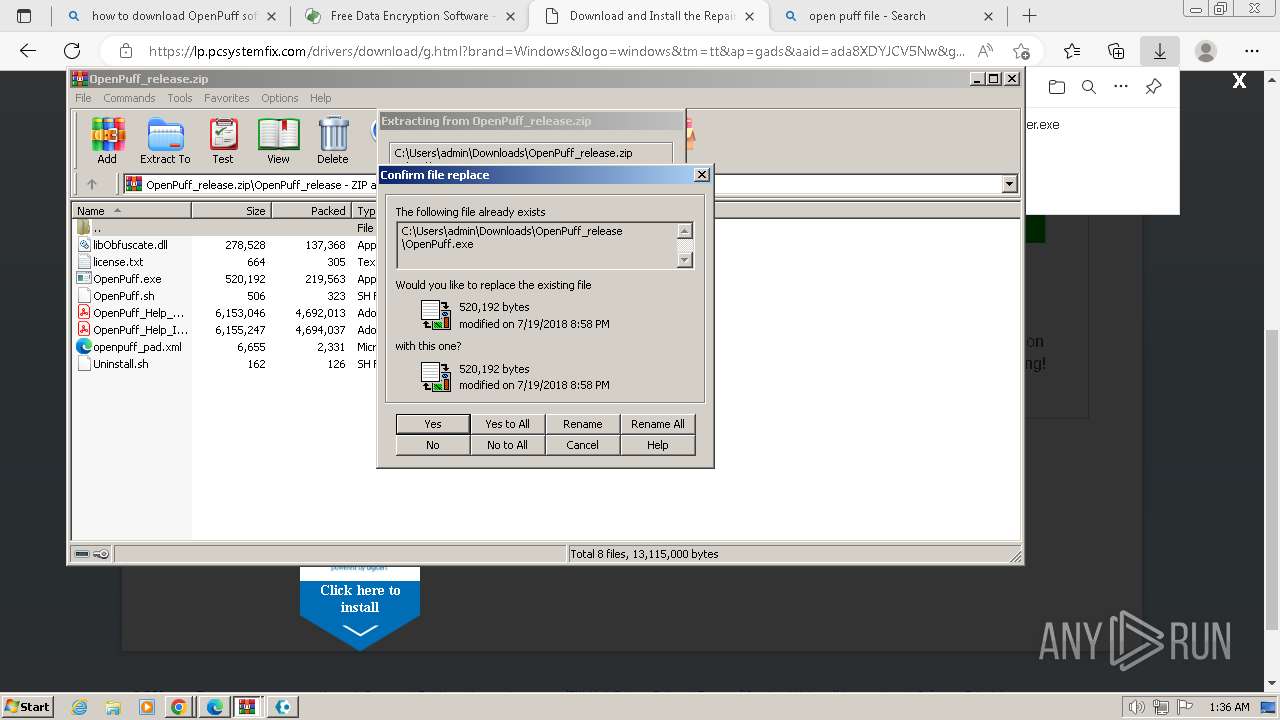This screenshot has width=1280, height=720.
Task: Decline replace with No button
Action: (x=433, y=445)
